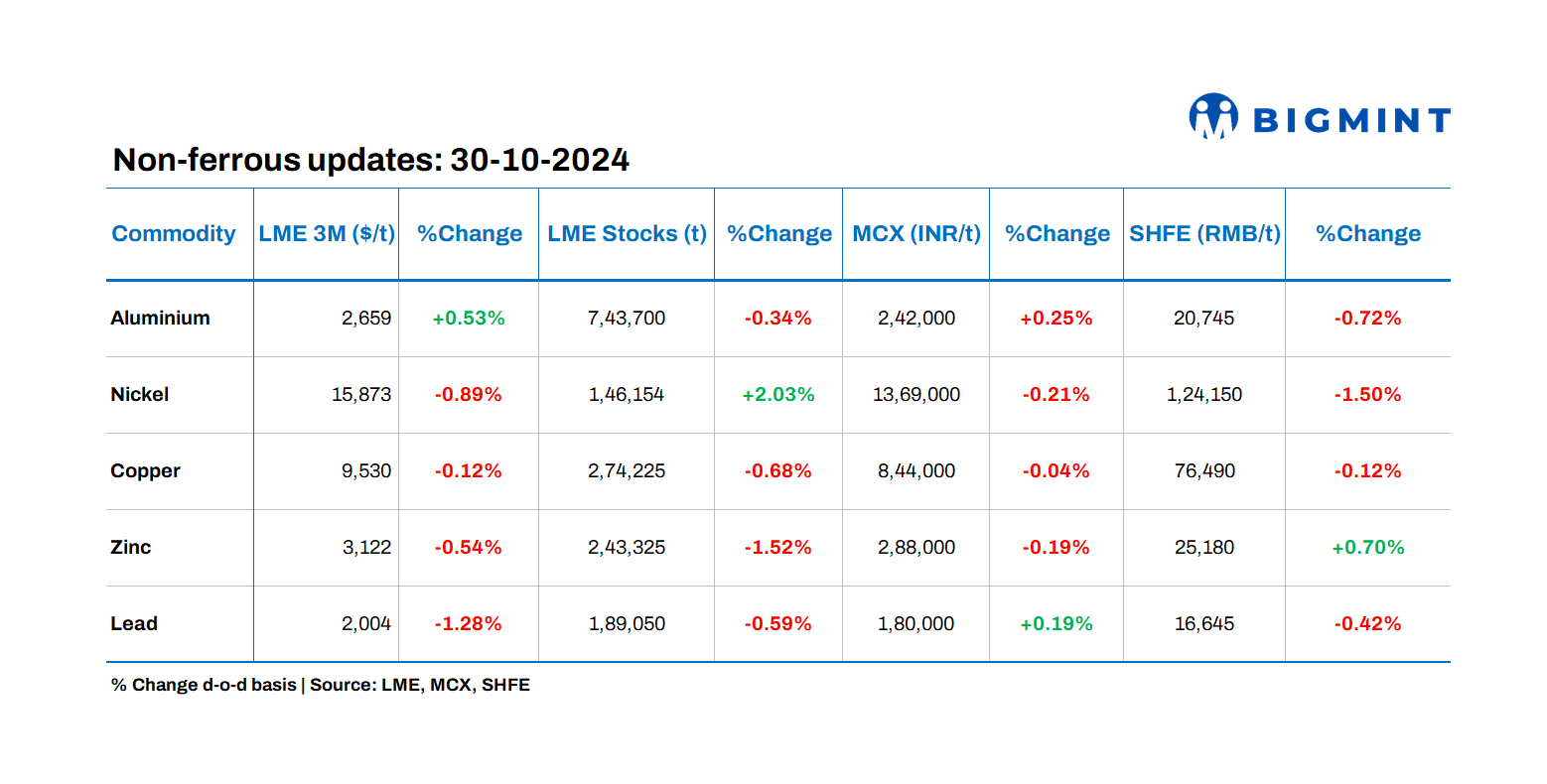The image size is (1547, 784).
Task: Click Aluminium's LME price 2,659
Action: [366, 319]
